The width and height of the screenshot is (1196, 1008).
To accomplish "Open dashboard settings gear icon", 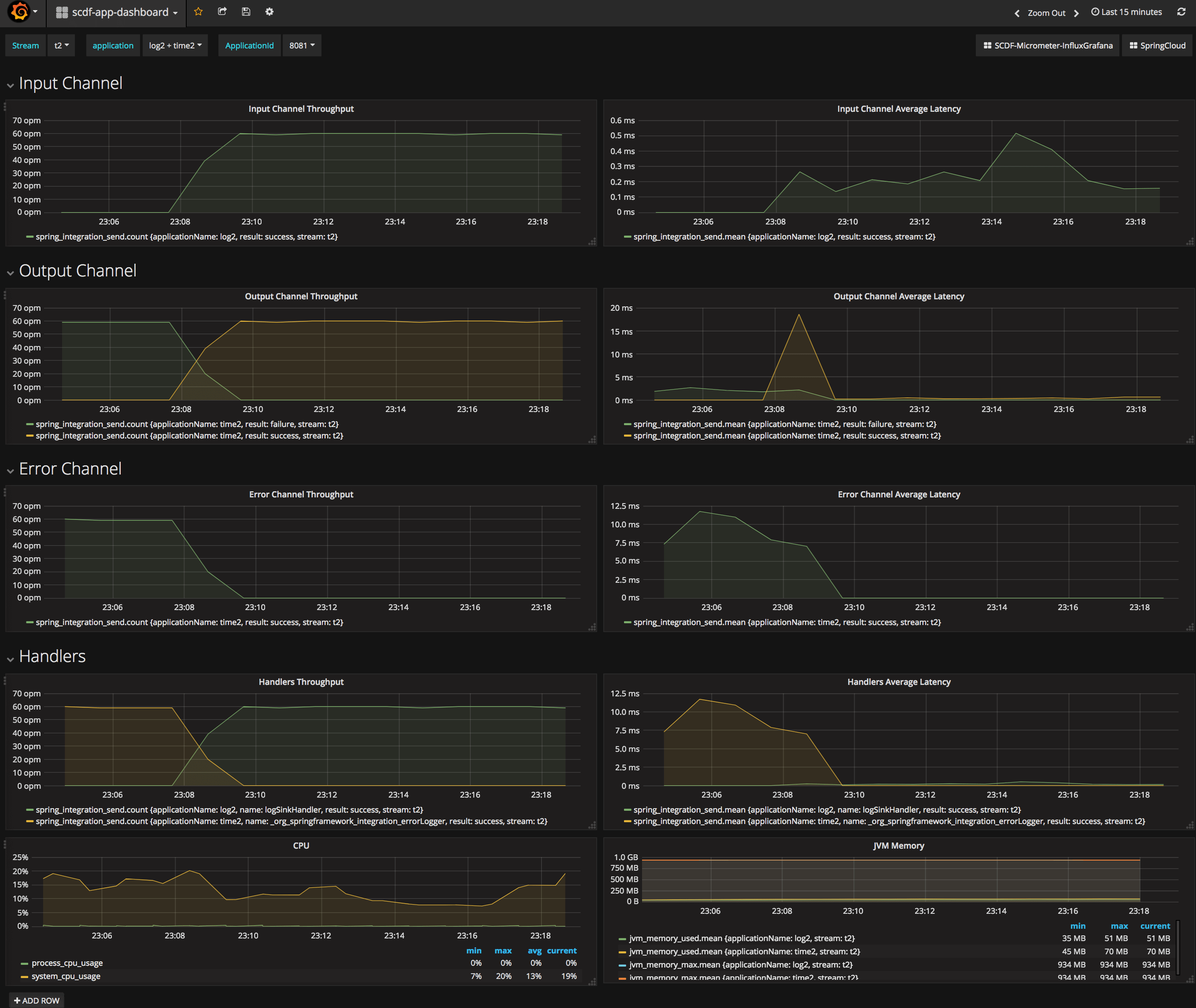I will 269,12.
